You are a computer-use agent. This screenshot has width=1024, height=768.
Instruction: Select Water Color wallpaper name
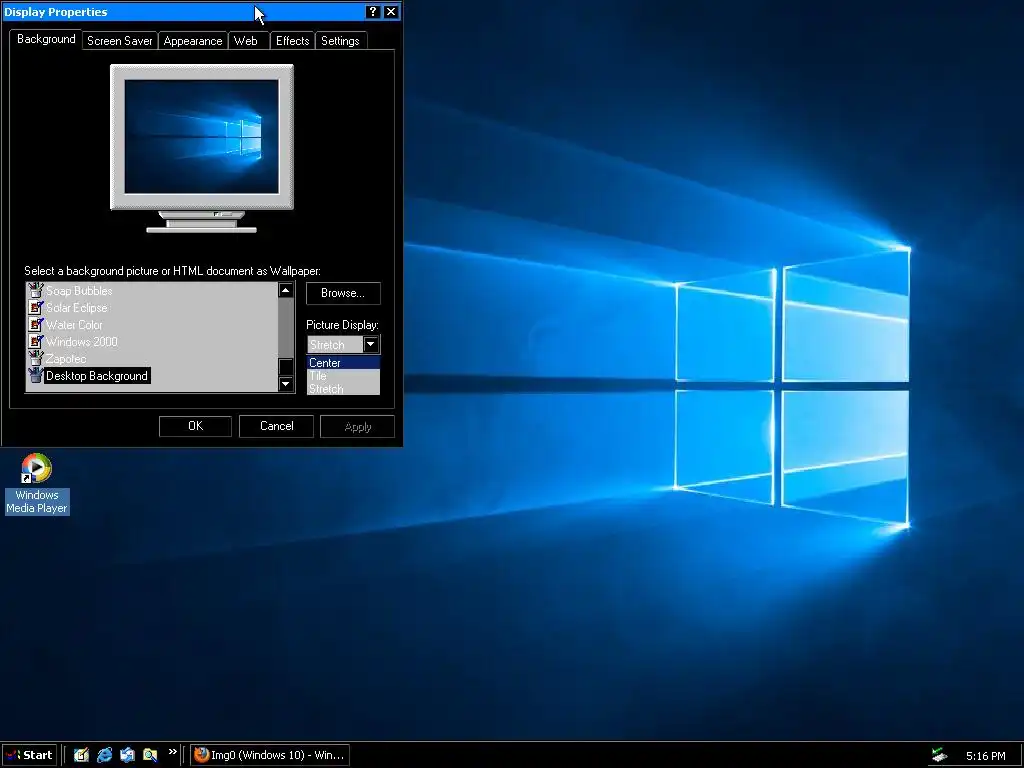coord(74,325)
